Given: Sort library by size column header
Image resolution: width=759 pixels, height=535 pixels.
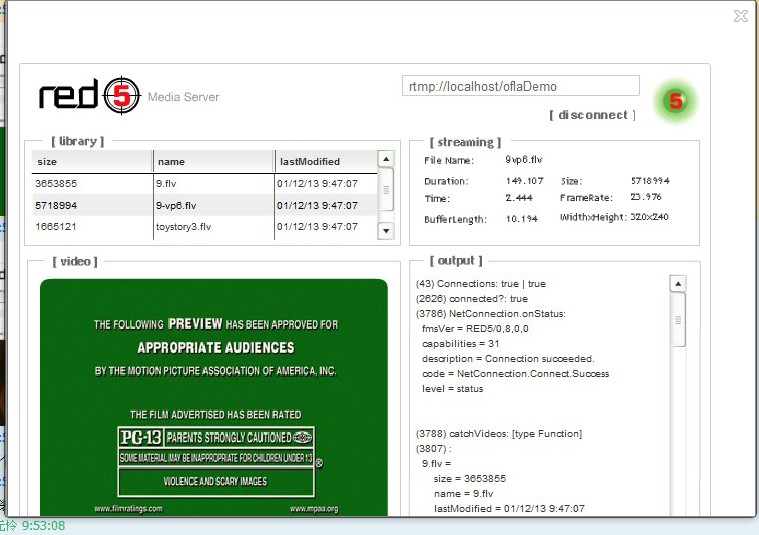Looking at the screenshot, I should point(92,162).
